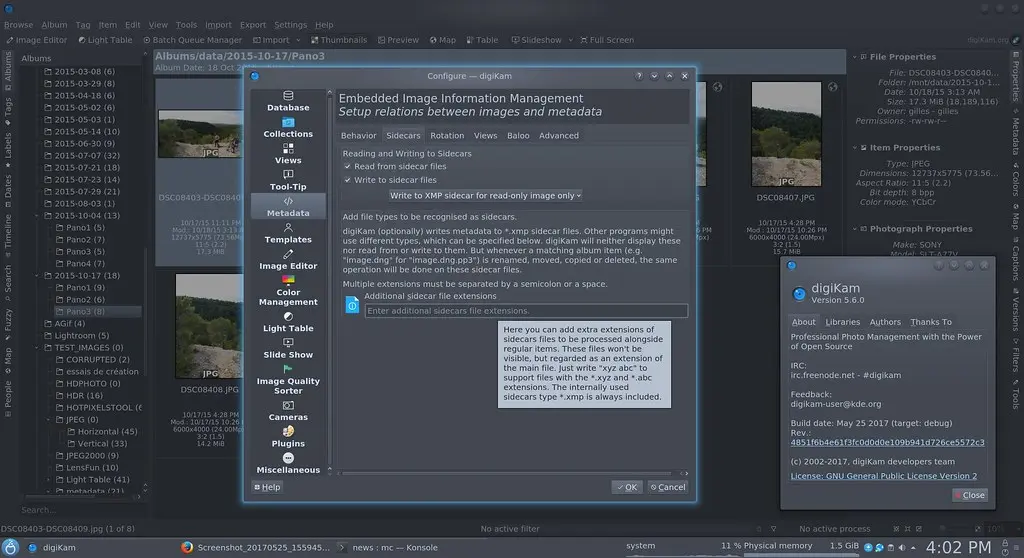Switch to the Baloo tab
The image size is (1024, 558).
(518, 136)
